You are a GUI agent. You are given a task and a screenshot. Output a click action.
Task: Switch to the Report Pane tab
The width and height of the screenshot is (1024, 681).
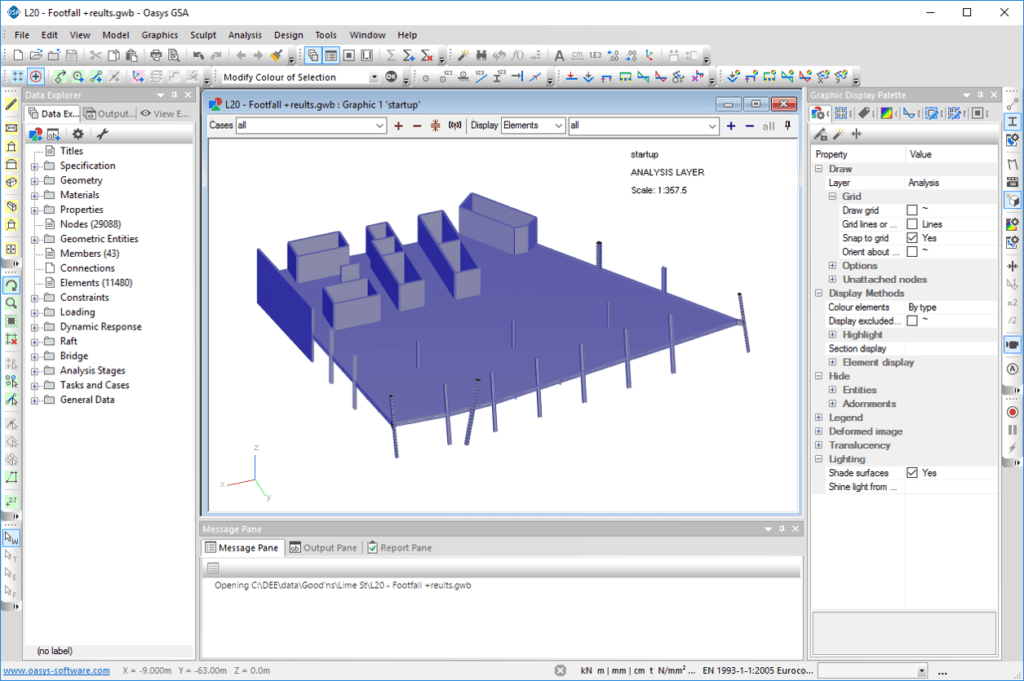coord(400,548)
